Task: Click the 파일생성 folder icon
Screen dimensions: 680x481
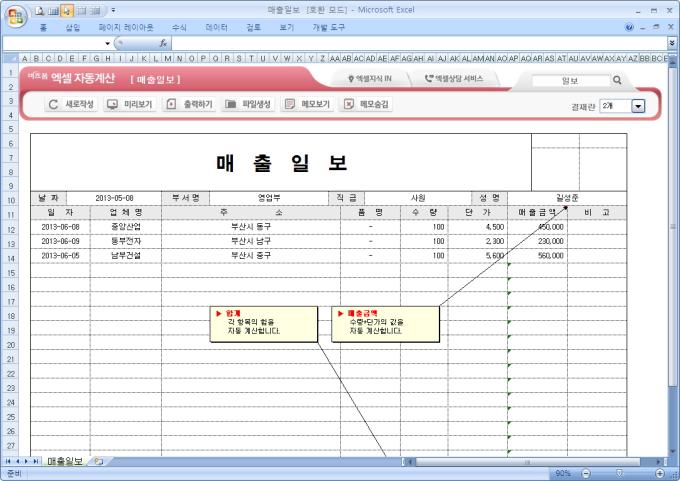Action: tap(230, 105)
